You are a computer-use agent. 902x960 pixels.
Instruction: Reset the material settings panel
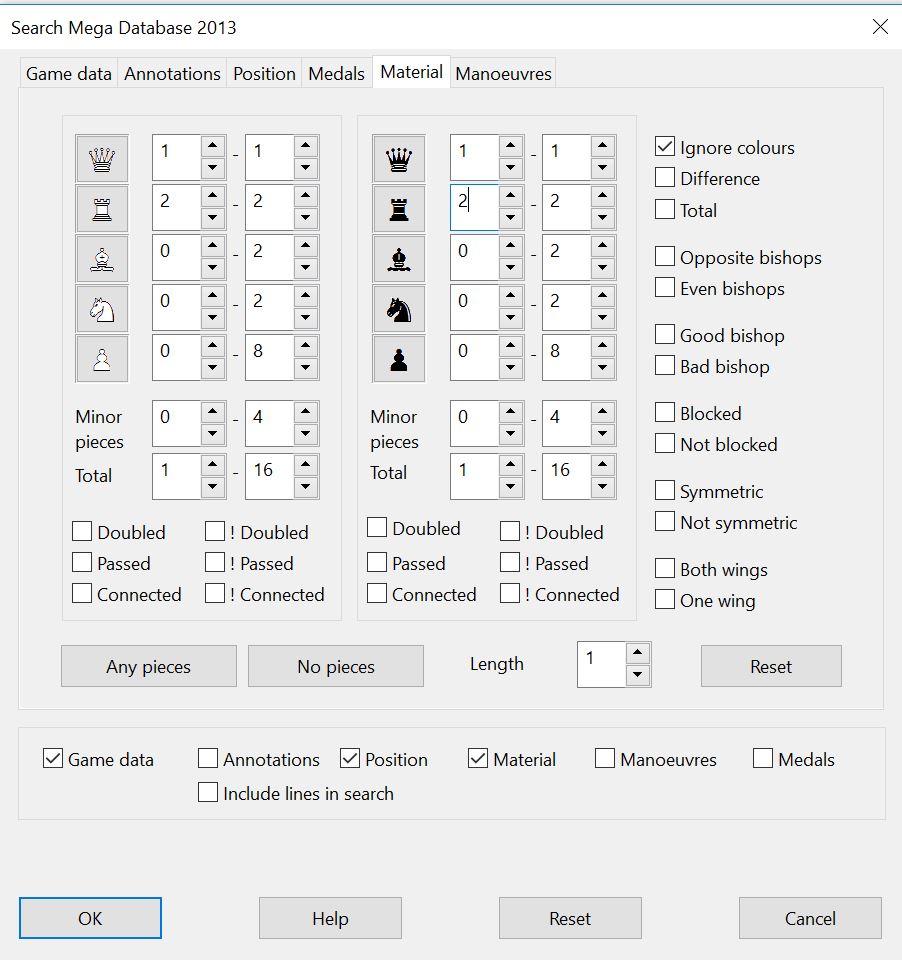coord(771,666)
